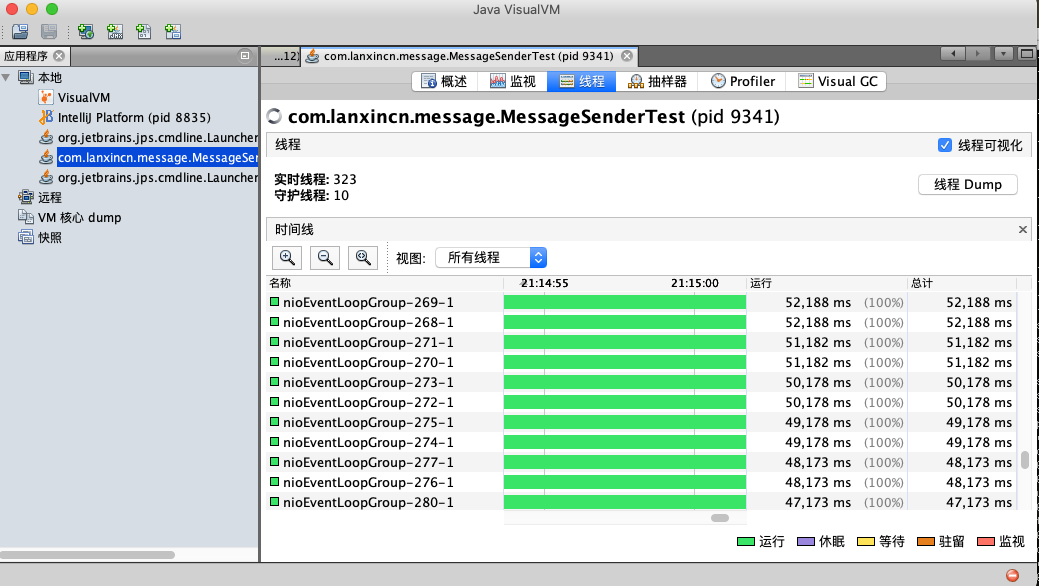Collapse the 本地 tree node

[x=7, y=78]
